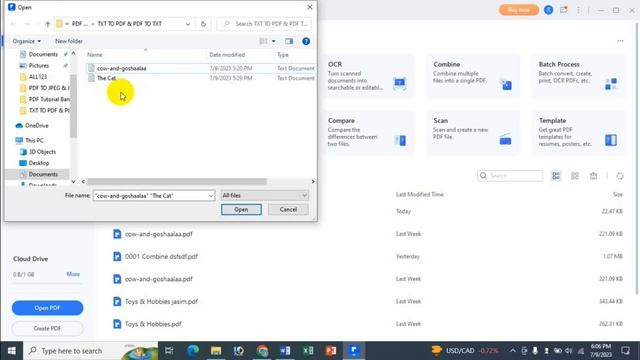Select This PC in navigation pane
Image resolution: width=640 pixels, height=360 pixels.
coord(34,140)
